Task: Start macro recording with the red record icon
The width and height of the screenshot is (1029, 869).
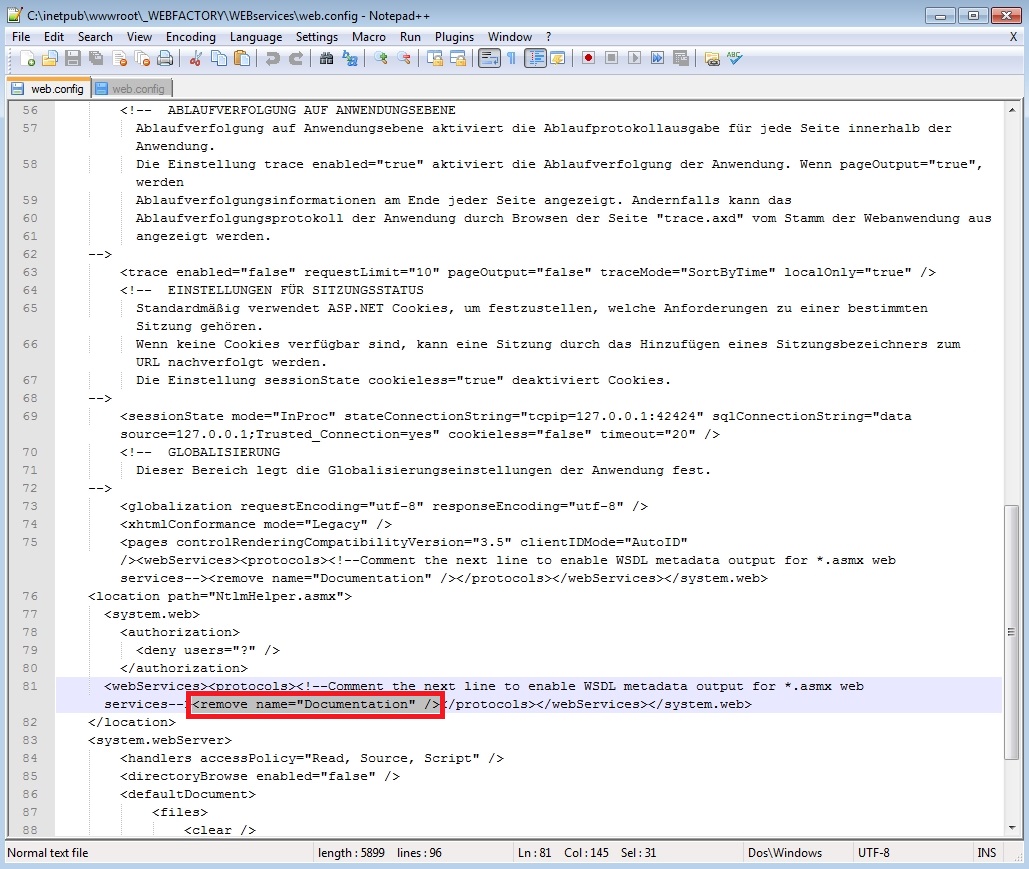Action: tap(588, 58)
